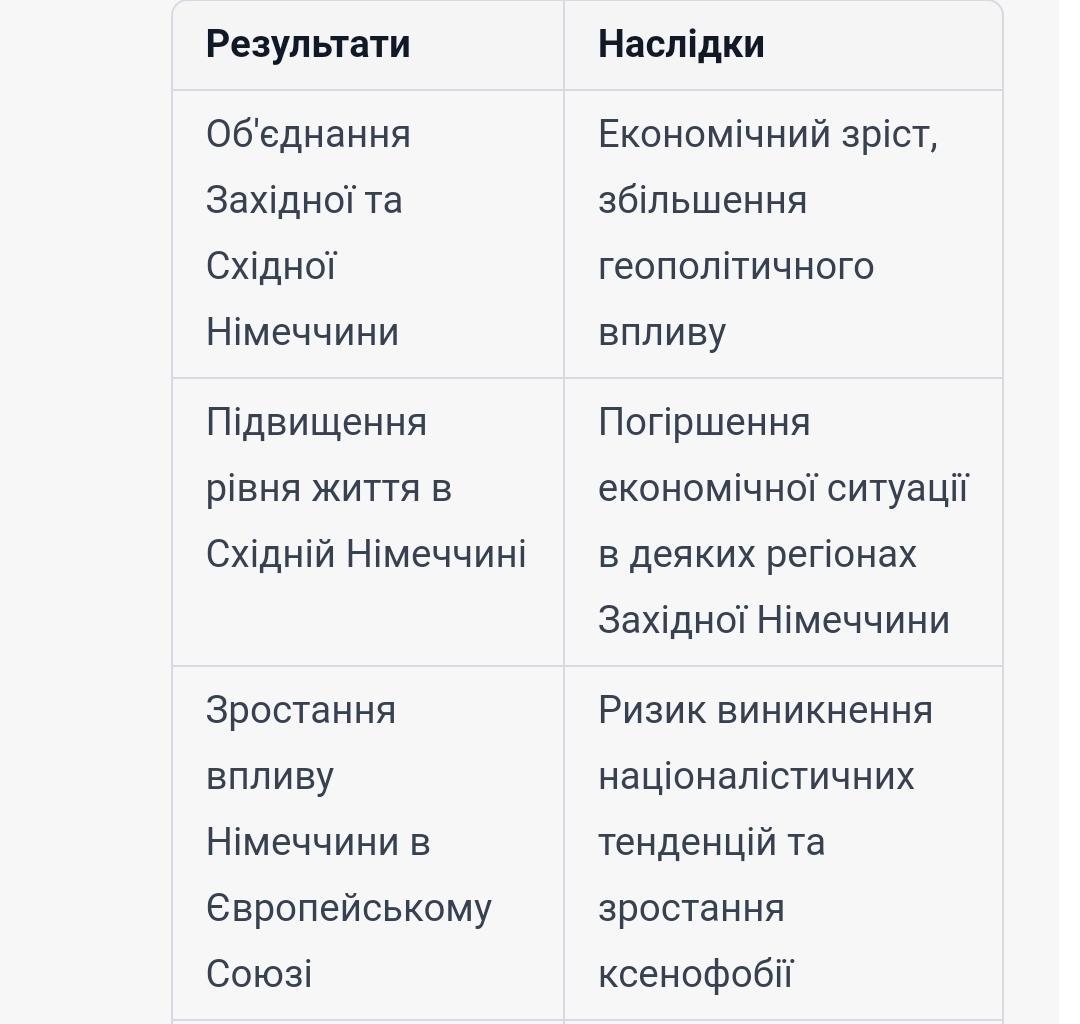1080x1024 pixels.
Task: Click the text "Західної Німеччини" in the right column
Action: [773, 620]
